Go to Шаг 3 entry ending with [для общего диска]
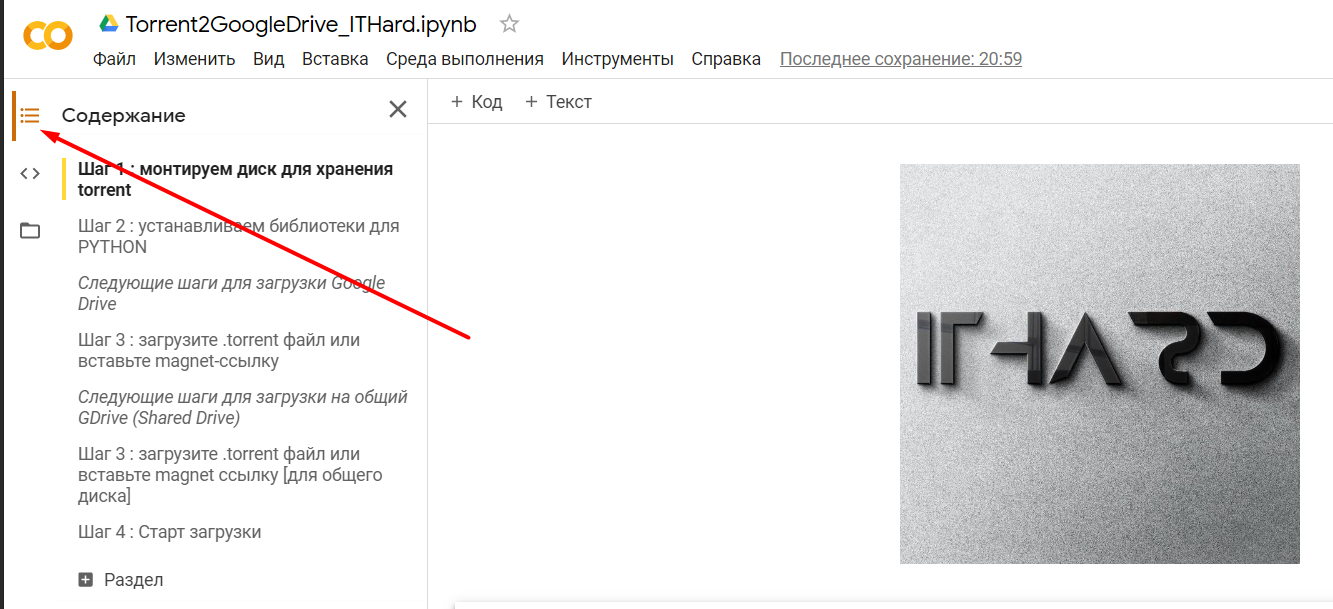Image resolution: width=1333 pixels, height=609 pixels. [x=230, y=475]
